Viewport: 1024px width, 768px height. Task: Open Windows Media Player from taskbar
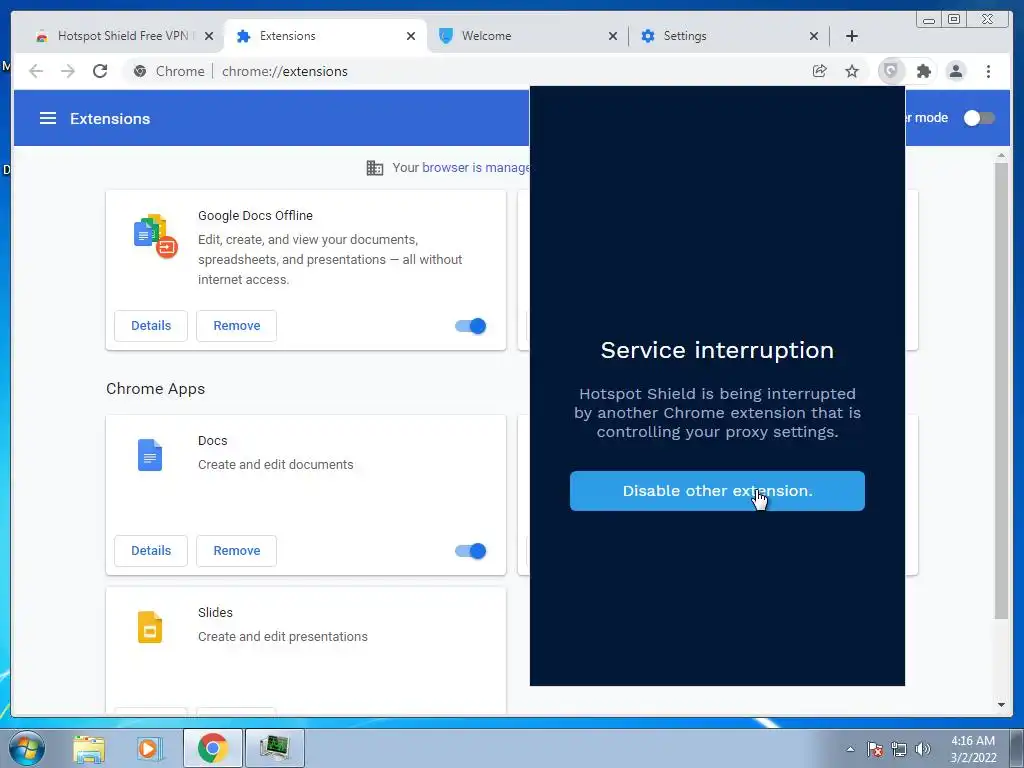click(x=149, y=748)
